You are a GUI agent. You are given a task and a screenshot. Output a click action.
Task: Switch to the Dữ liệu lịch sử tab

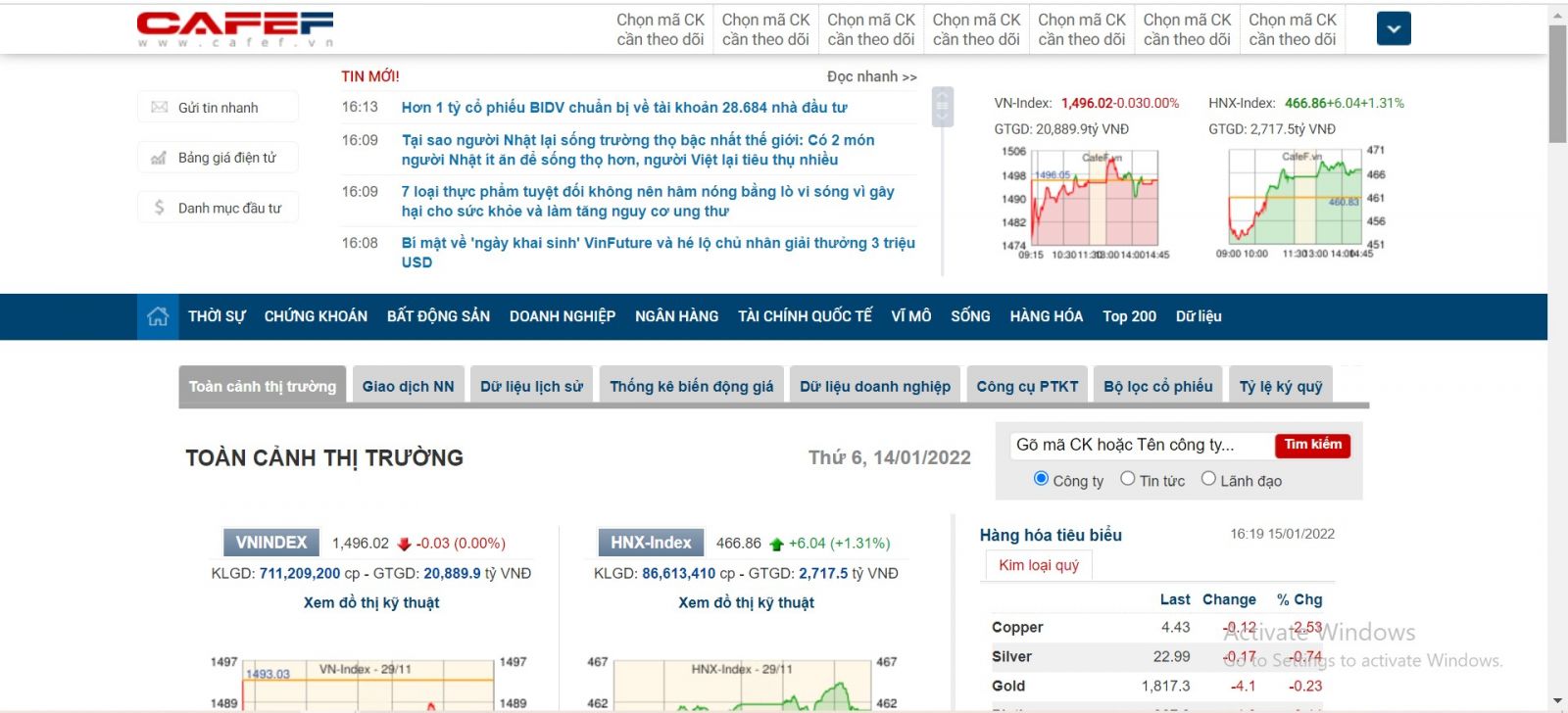click(x=531, y=387)
